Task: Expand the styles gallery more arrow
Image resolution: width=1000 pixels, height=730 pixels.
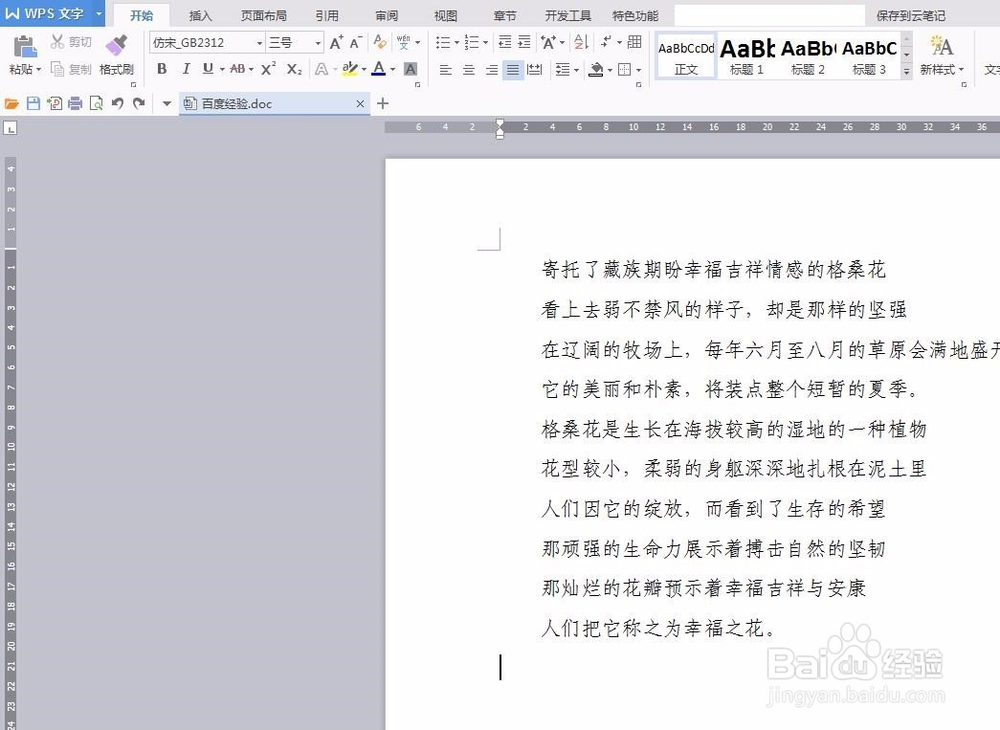Action: pyautogui.click(x=906, y=71)
